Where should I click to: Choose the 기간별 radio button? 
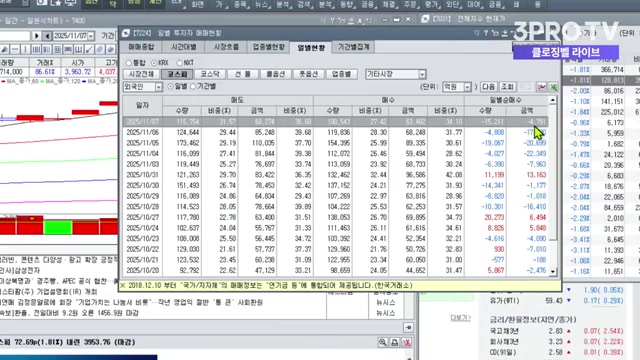[x=193, y=87]
